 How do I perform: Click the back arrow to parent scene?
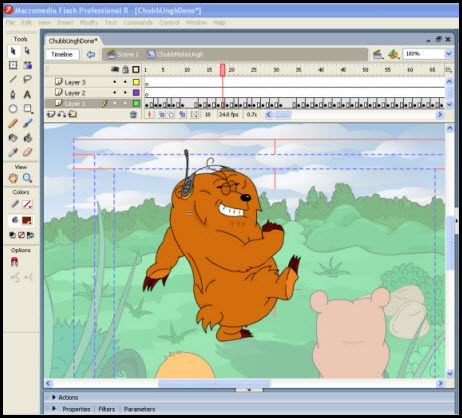click(91, 54)
